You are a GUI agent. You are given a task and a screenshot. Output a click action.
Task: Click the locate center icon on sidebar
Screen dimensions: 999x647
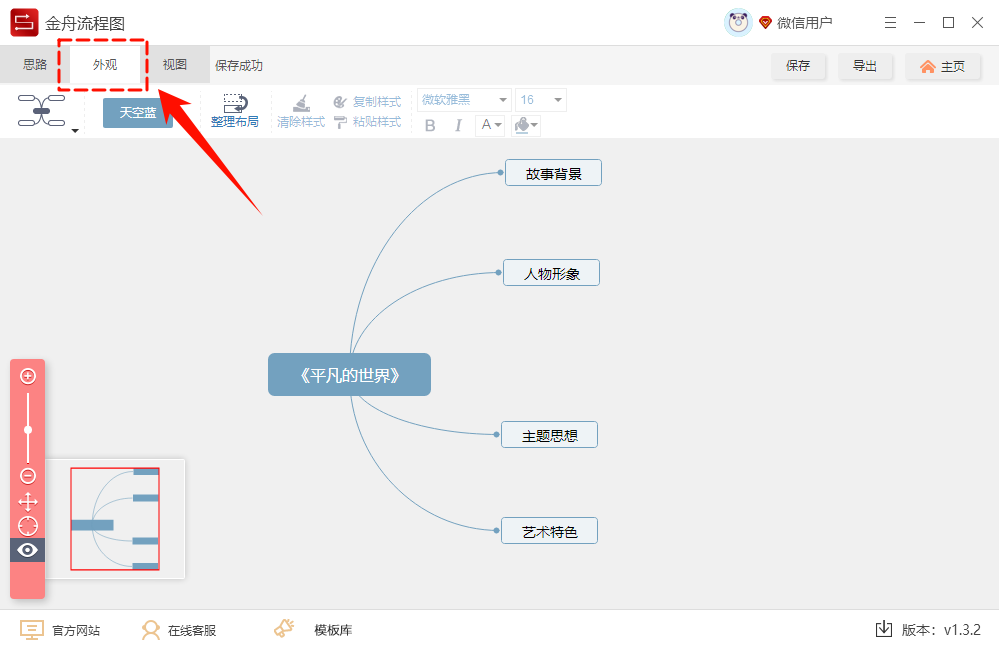point(27,525)
